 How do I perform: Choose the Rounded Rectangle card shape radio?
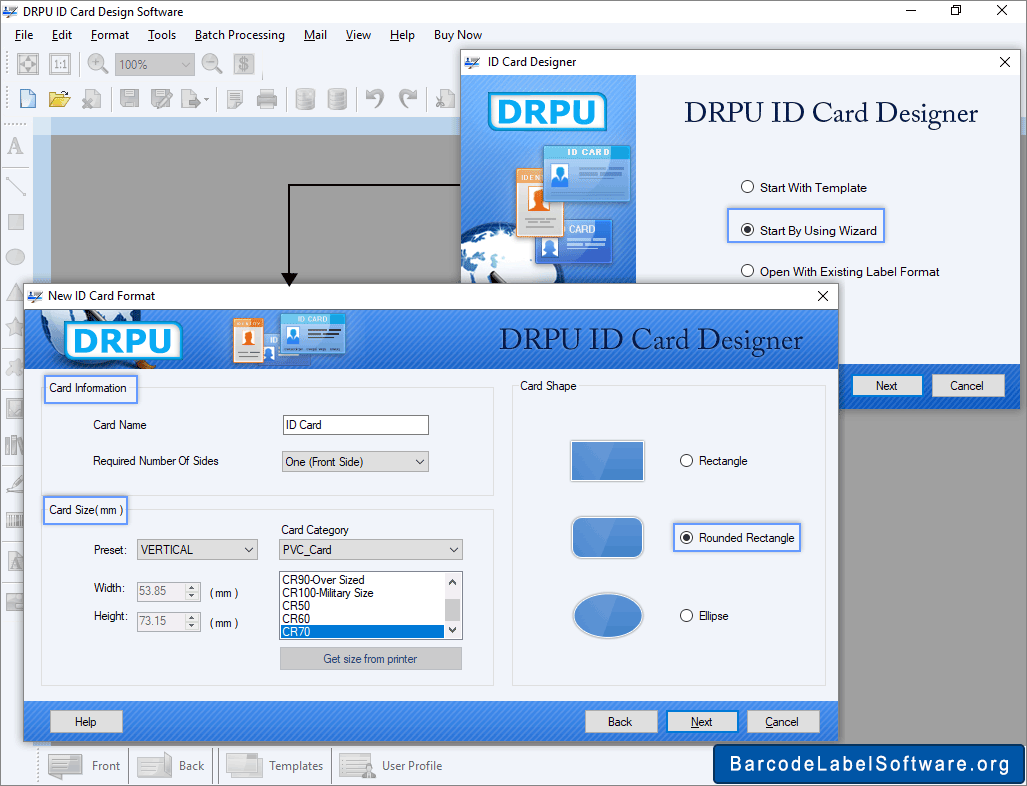686,537
